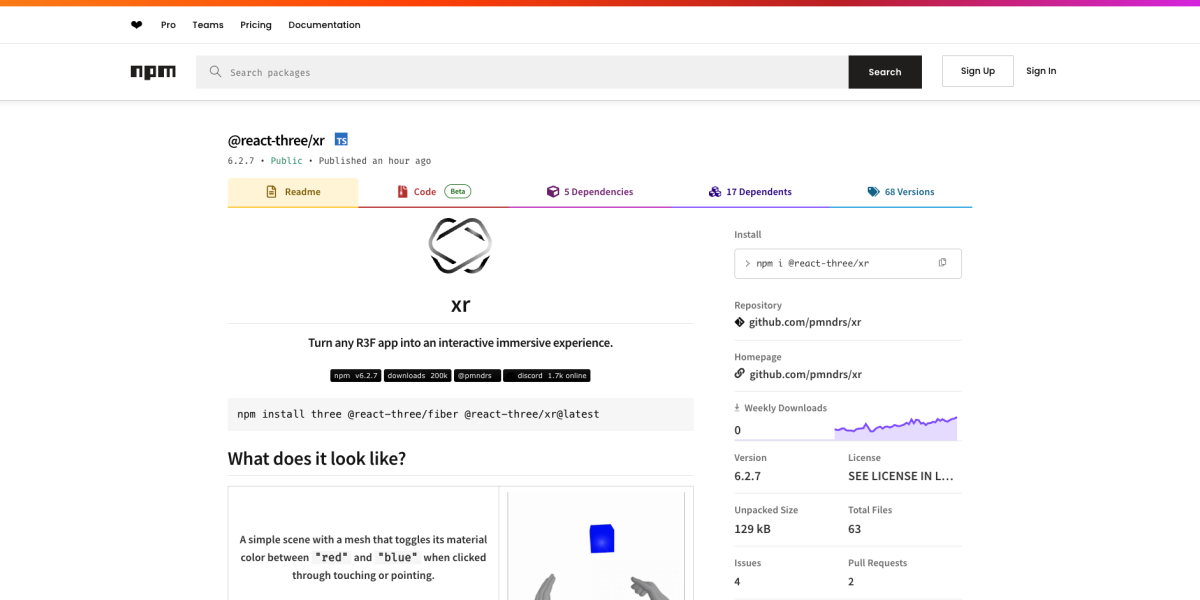Click the @pmndrs badge

(x=478, y=376)
